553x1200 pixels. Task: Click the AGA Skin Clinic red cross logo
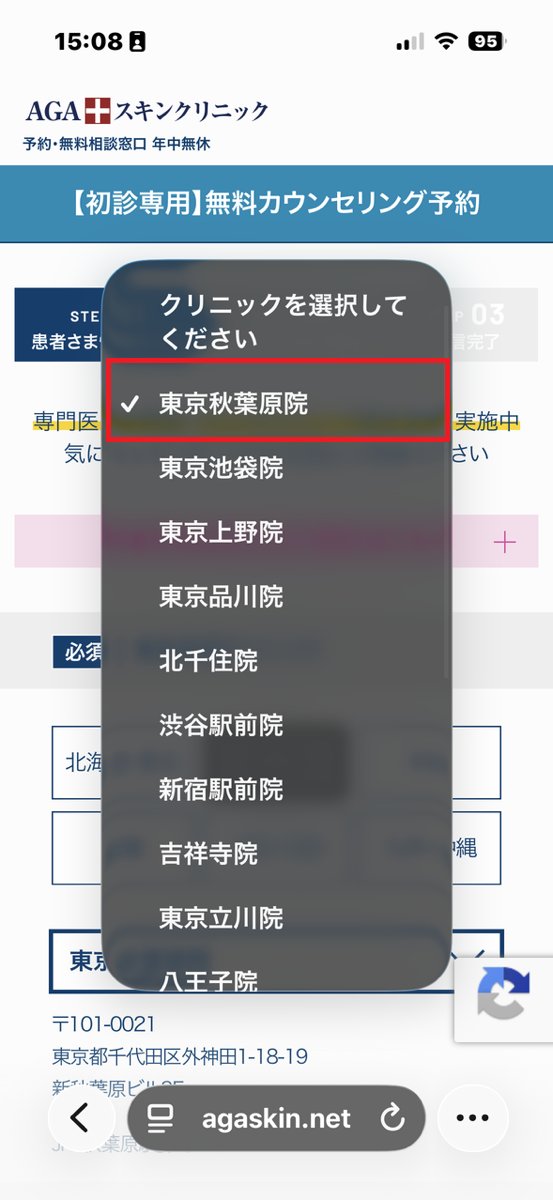click(98, 110)
